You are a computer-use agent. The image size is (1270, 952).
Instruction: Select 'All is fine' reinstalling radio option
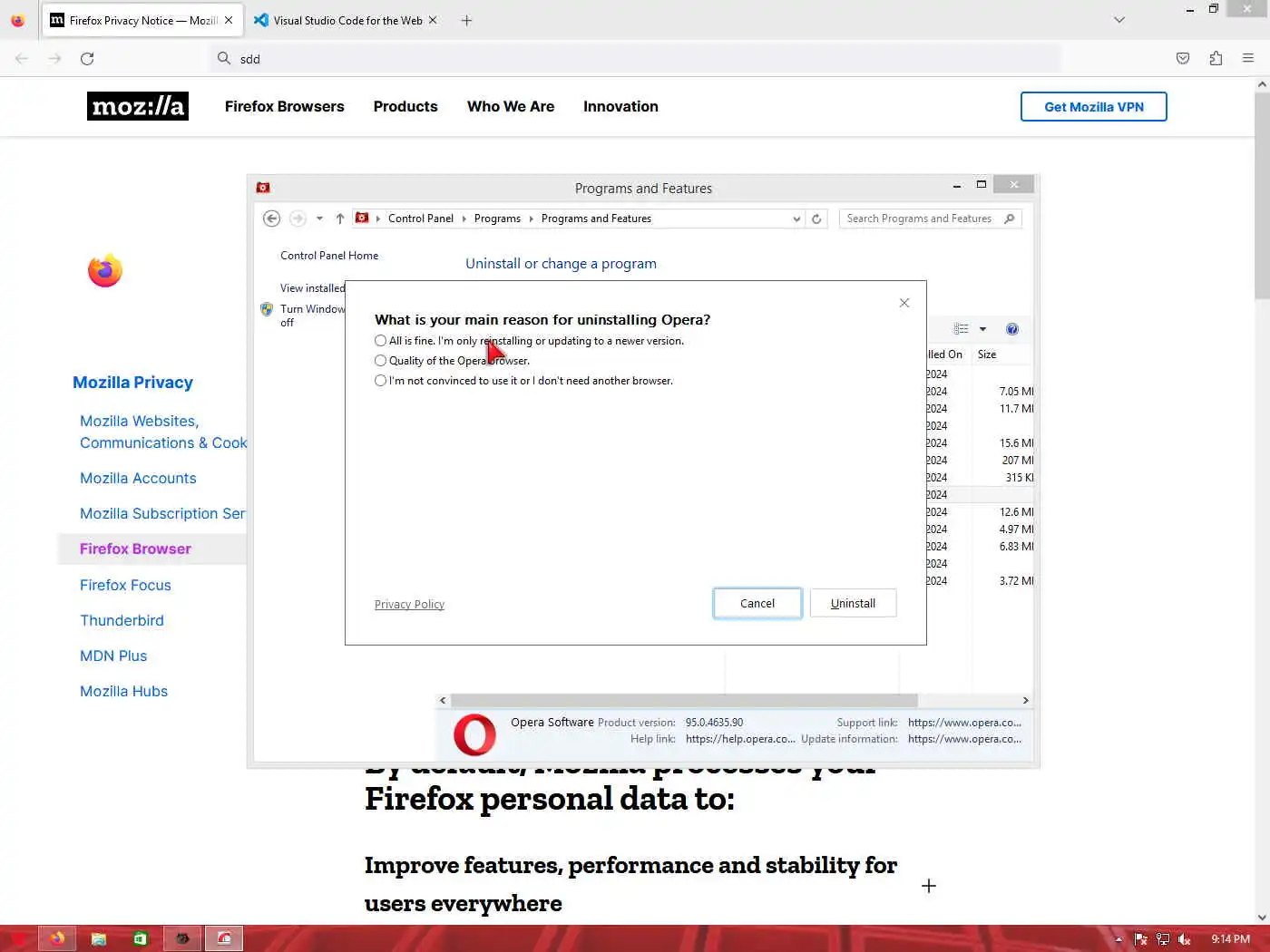click(380, 341)
